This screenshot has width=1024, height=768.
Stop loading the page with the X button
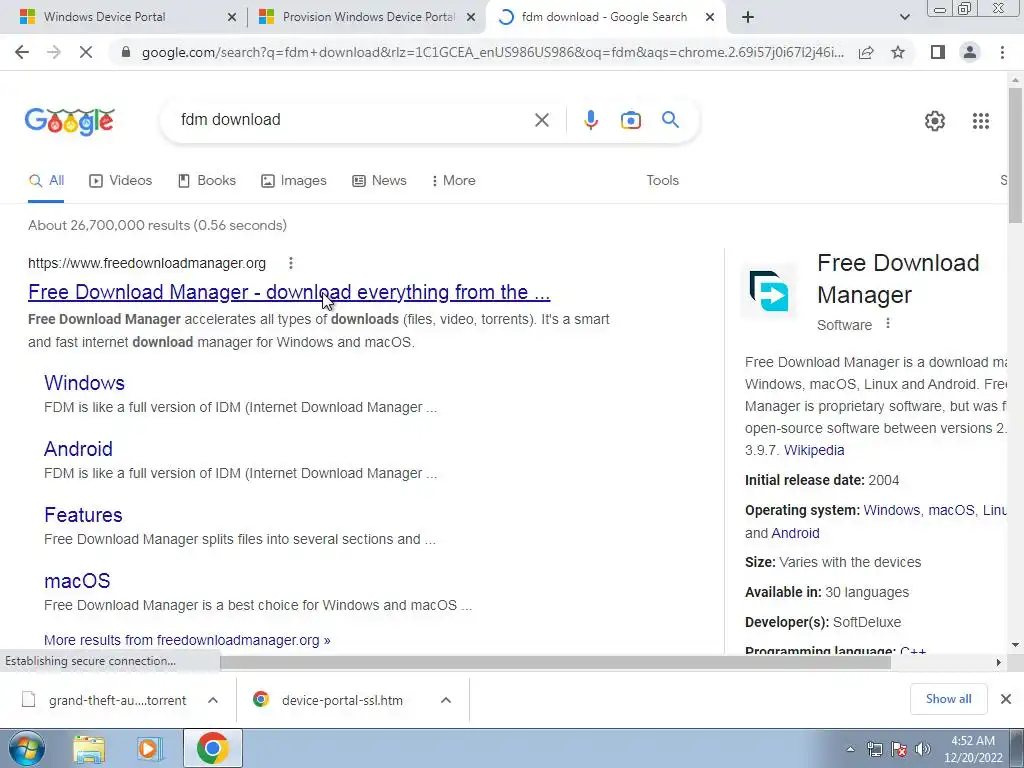pos(86,52)
